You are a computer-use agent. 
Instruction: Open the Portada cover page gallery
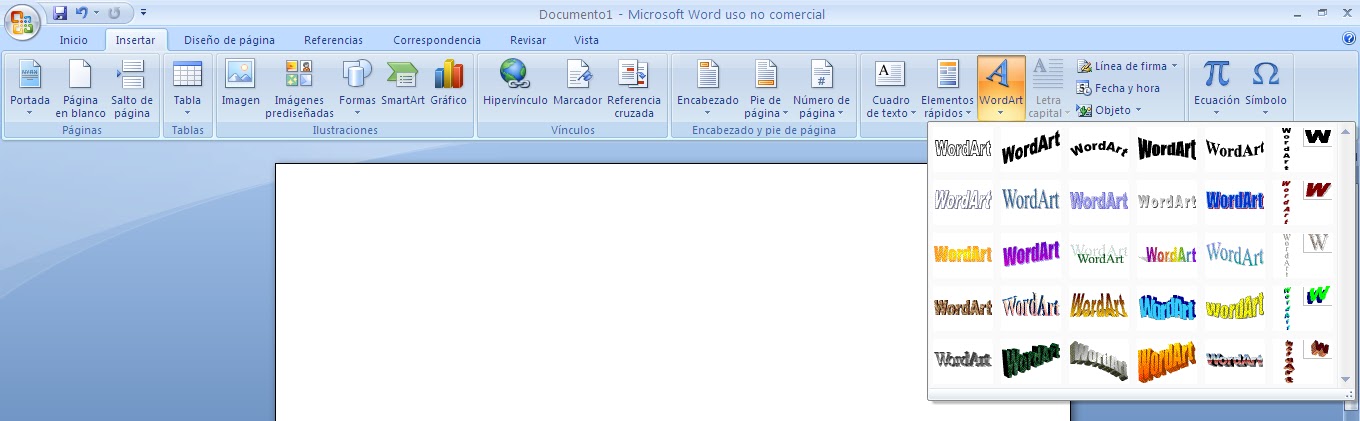pos(29,88)
